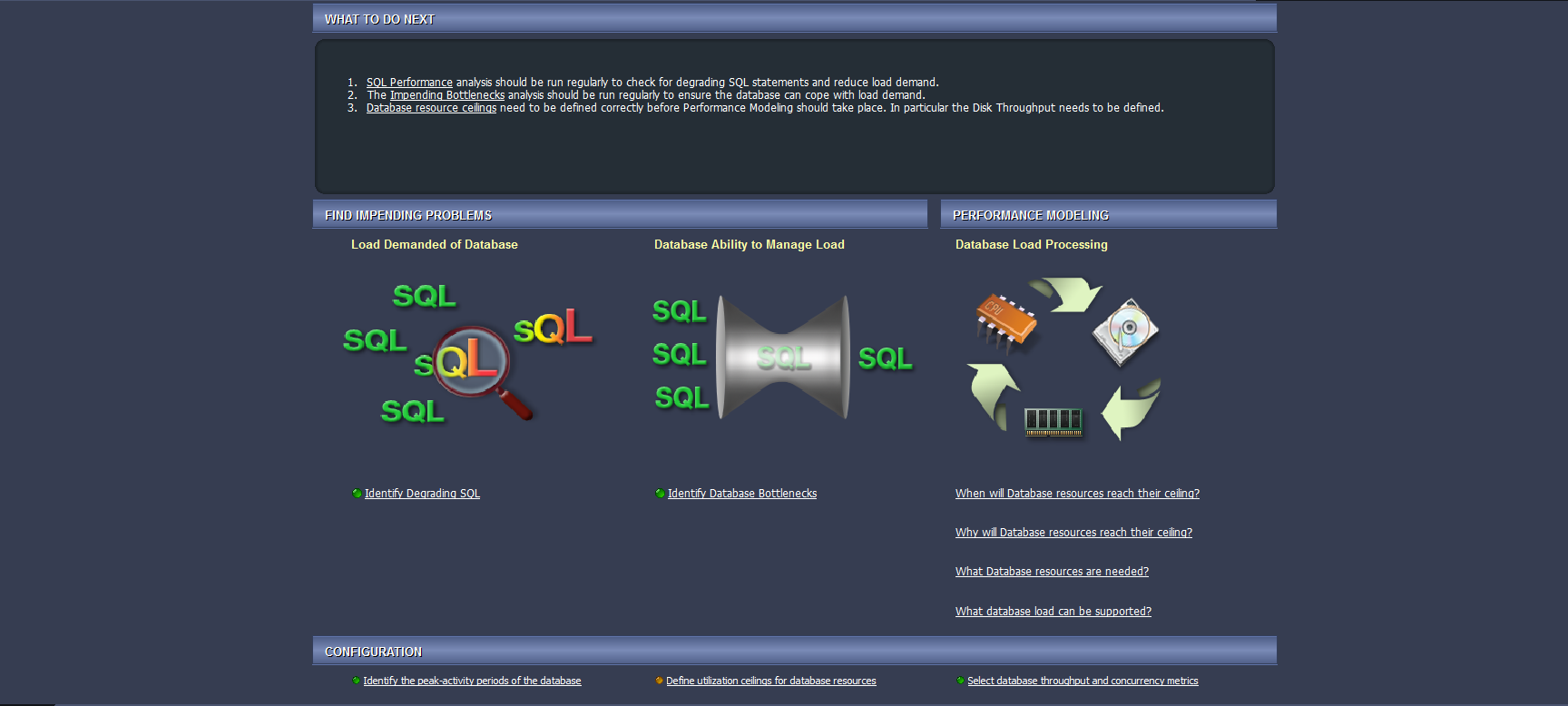Click Identify Degrading SQL link

pos(422,494)
